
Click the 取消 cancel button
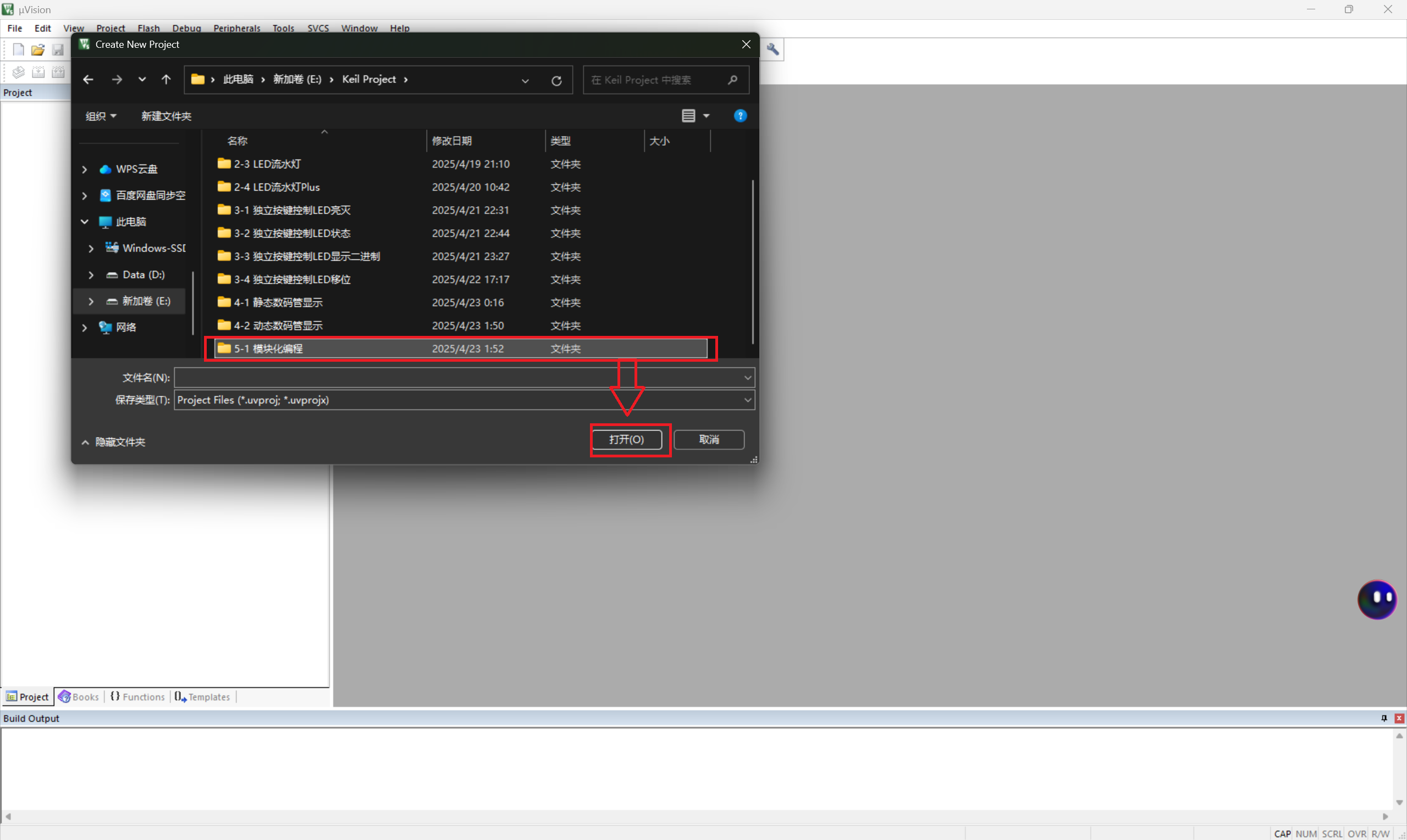pyautogui.click(x=709, y=440)
